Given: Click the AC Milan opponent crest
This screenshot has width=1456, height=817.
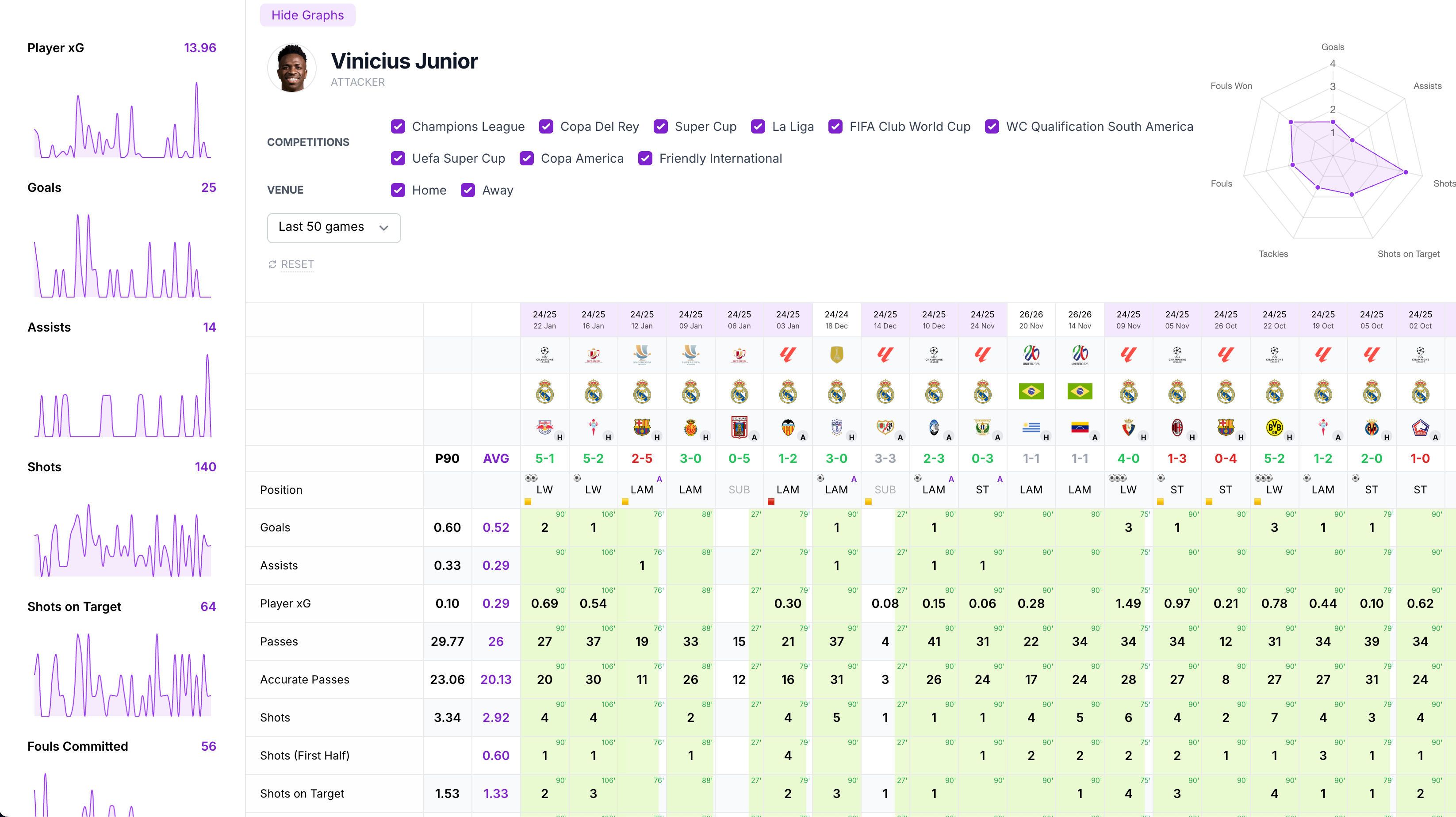Looking at the screenshot, I should click(1177, 427).
